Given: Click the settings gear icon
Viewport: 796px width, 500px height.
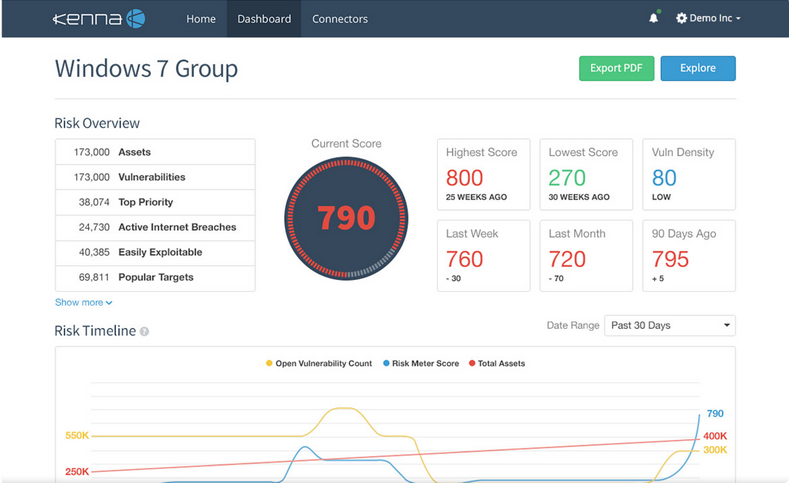Looking at the screenshot, I should click(x=682, y=19).
